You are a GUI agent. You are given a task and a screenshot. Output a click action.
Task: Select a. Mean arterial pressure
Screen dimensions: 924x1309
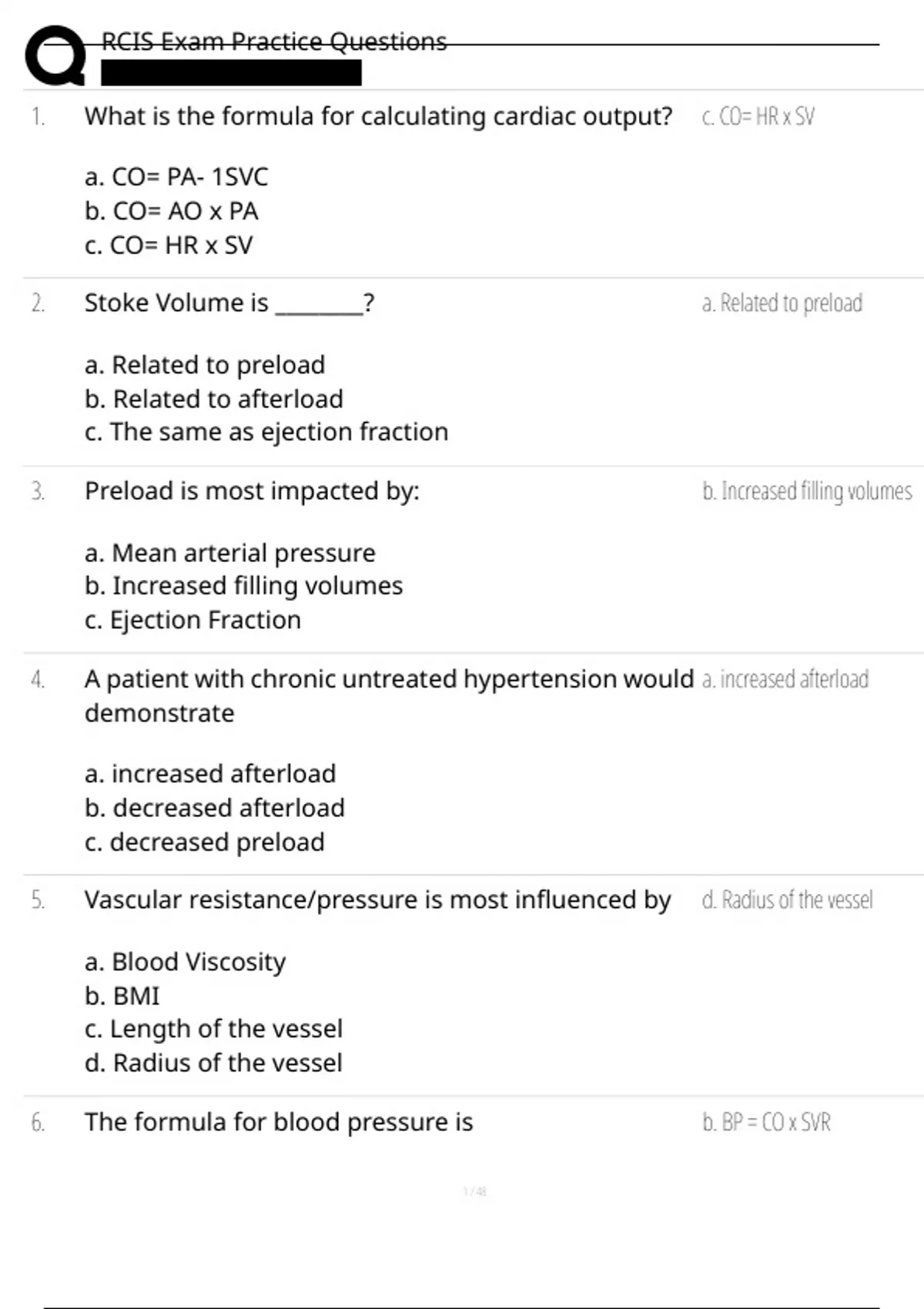(230, 553)
